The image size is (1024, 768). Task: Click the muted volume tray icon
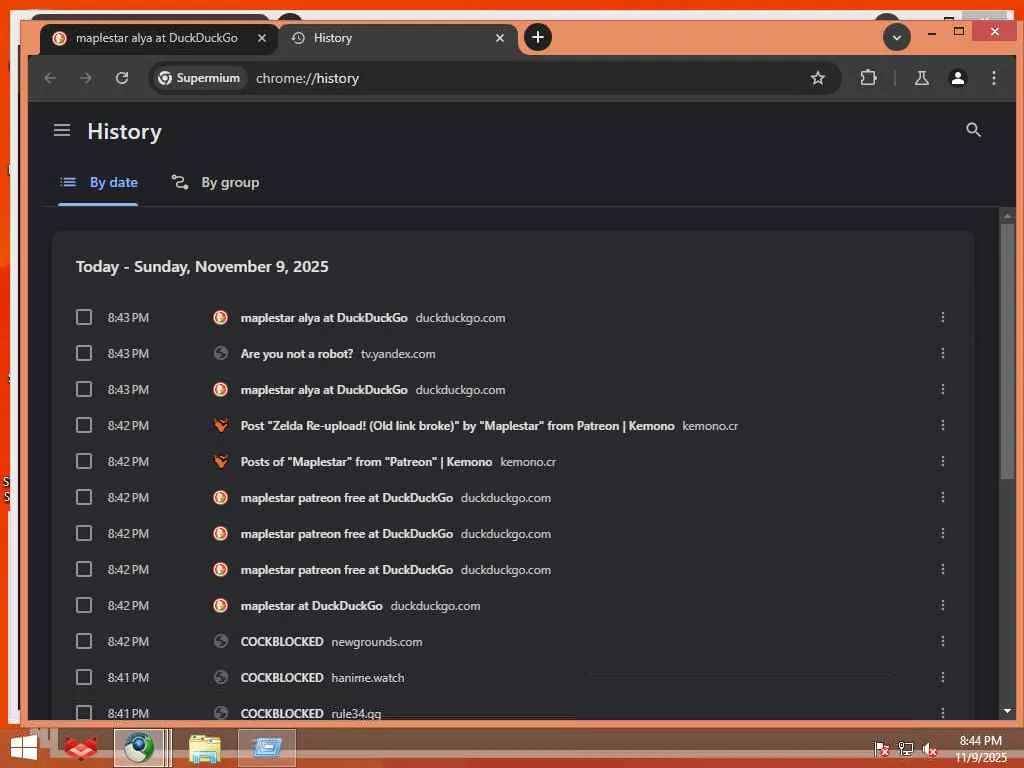(x=929, y=749)
